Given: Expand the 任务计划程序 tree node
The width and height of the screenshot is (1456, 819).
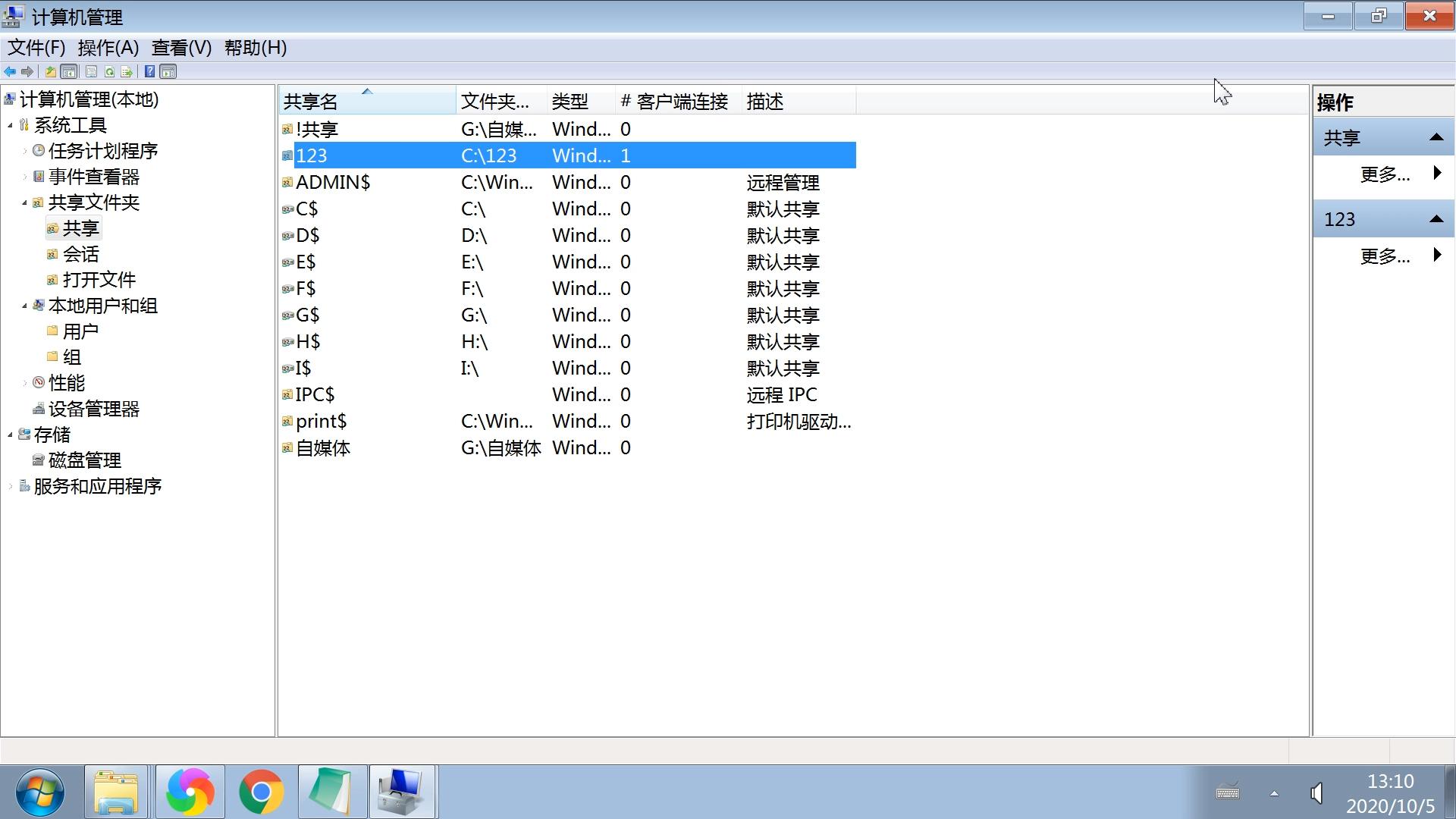Looking at the screenshot, I should (x=24, y=151).
